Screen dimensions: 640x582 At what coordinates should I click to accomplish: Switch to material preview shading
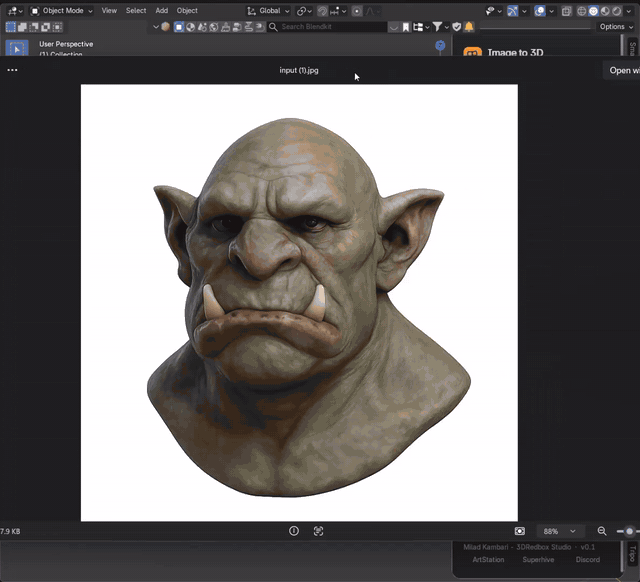(x=605, y=11)
